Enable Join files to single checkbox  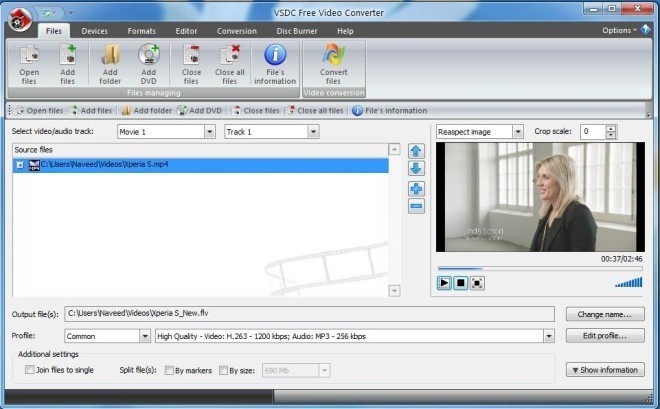pos(30,370)
